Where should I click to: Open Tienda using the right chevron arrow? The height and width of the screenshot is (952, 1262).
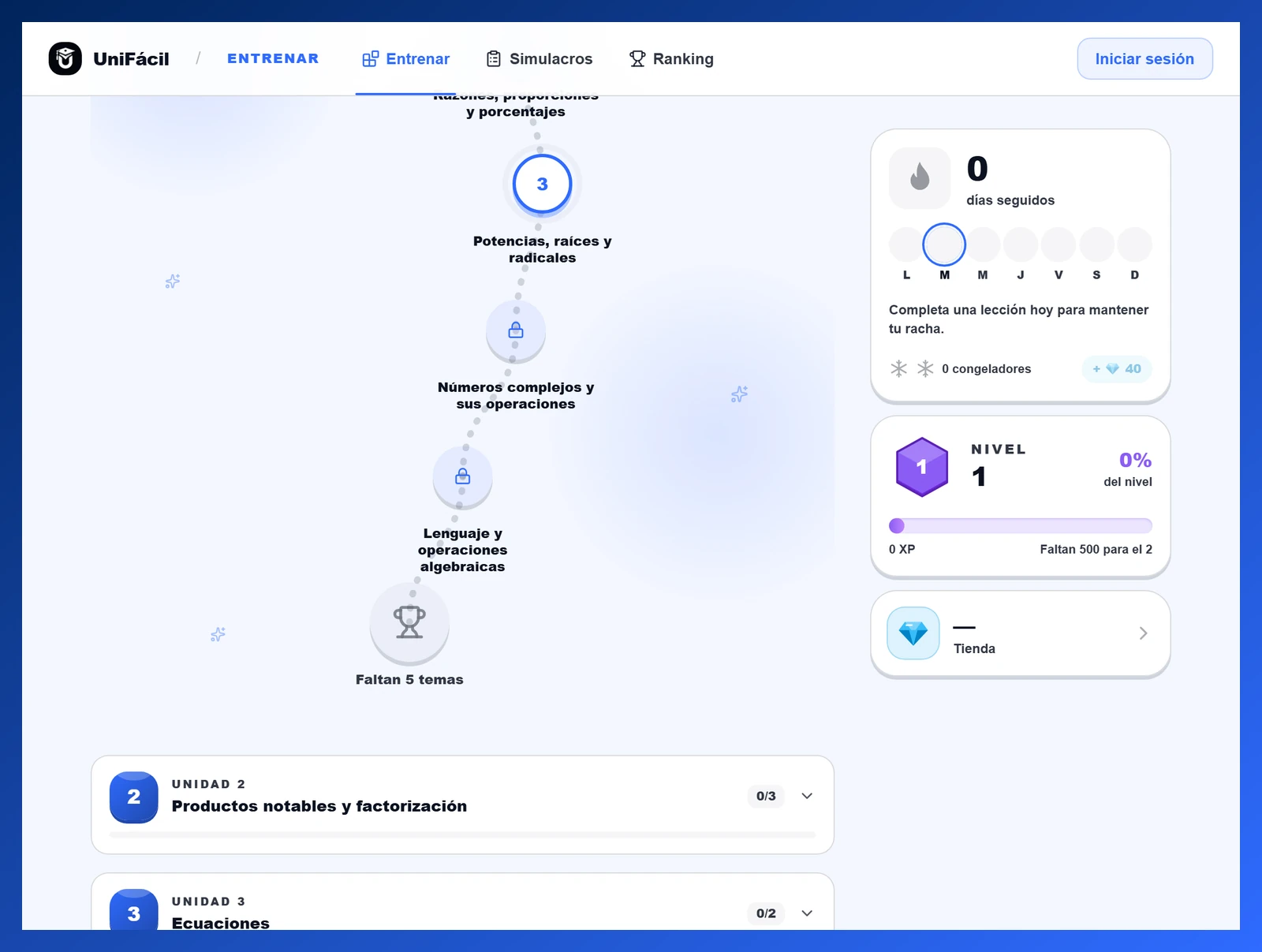tap(1143, 633)
